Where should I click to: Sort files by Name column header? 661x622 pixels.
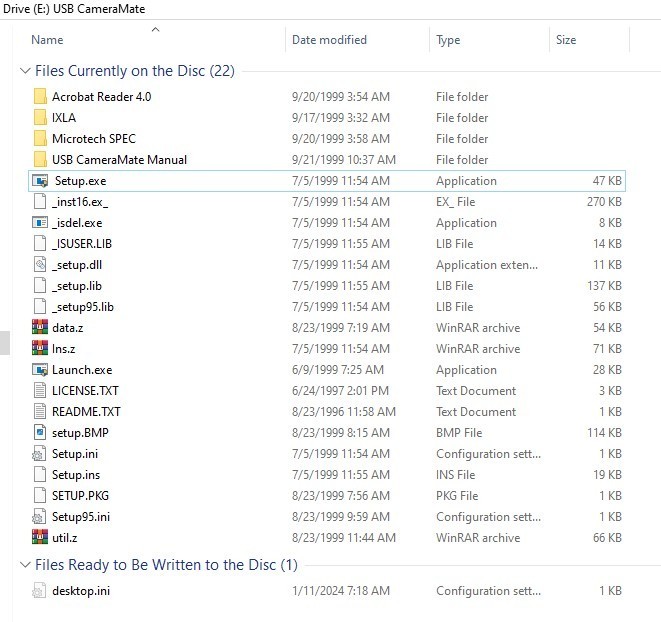pyautogui.click(x=47, y=40)
